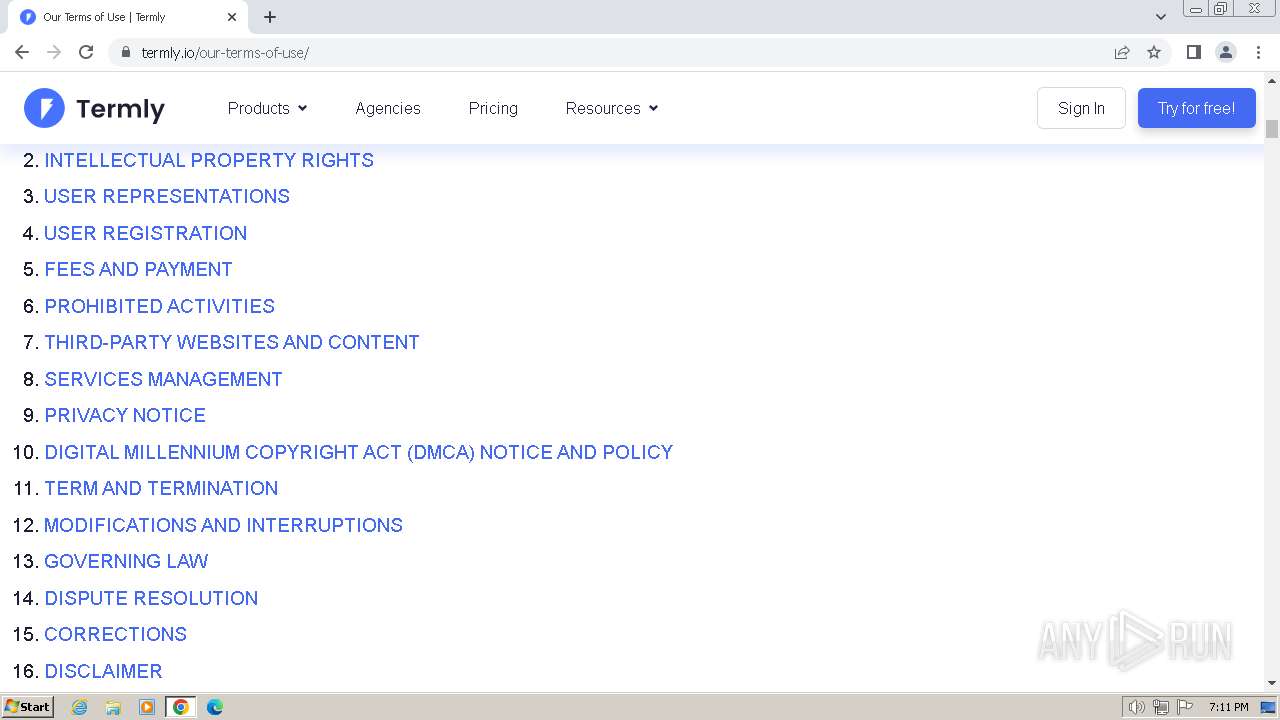Click the taskbar clock showing 7:11 PM

1228,707
